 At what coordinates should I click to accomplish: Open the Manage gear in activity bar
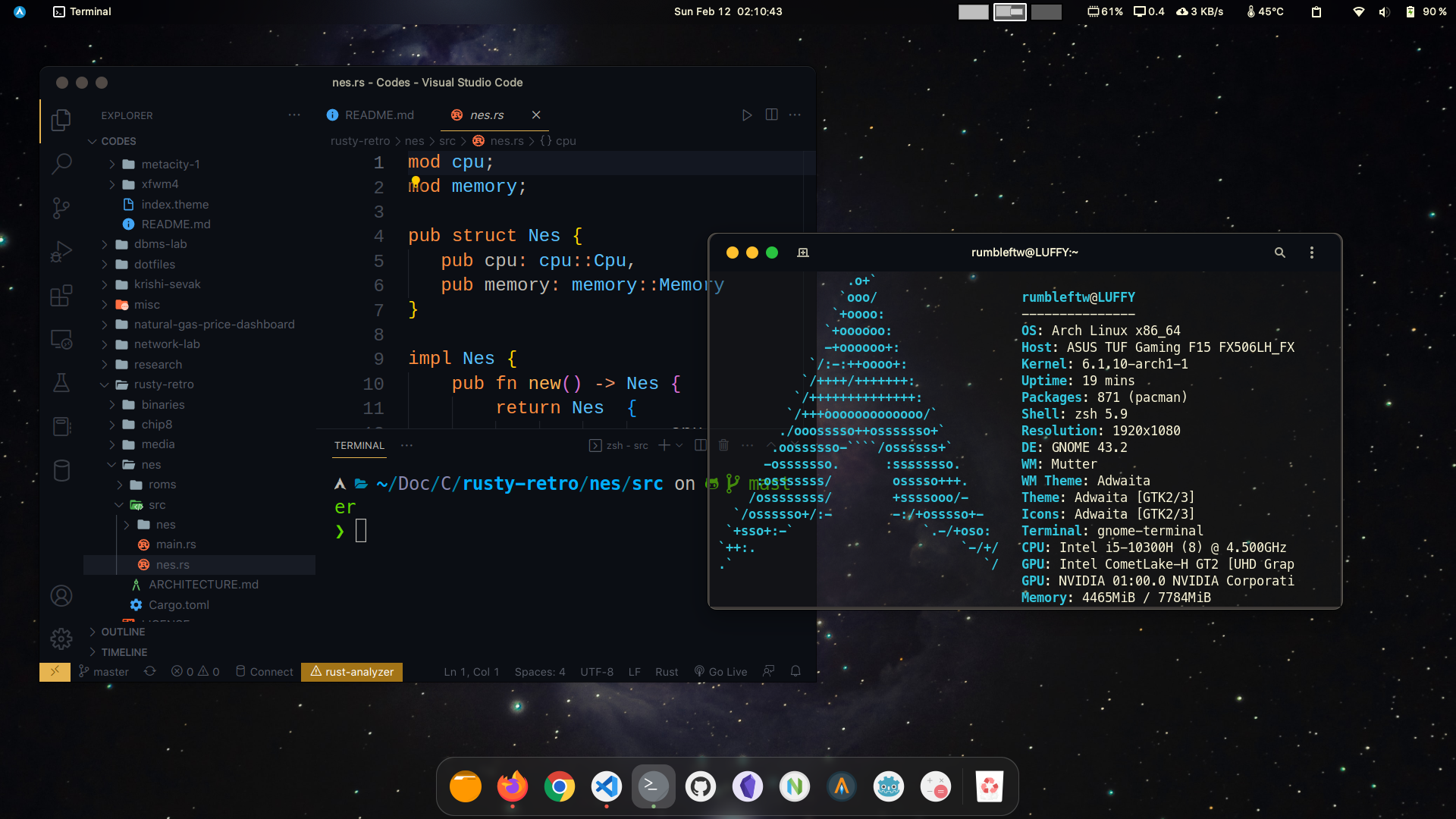pos(61,639)
